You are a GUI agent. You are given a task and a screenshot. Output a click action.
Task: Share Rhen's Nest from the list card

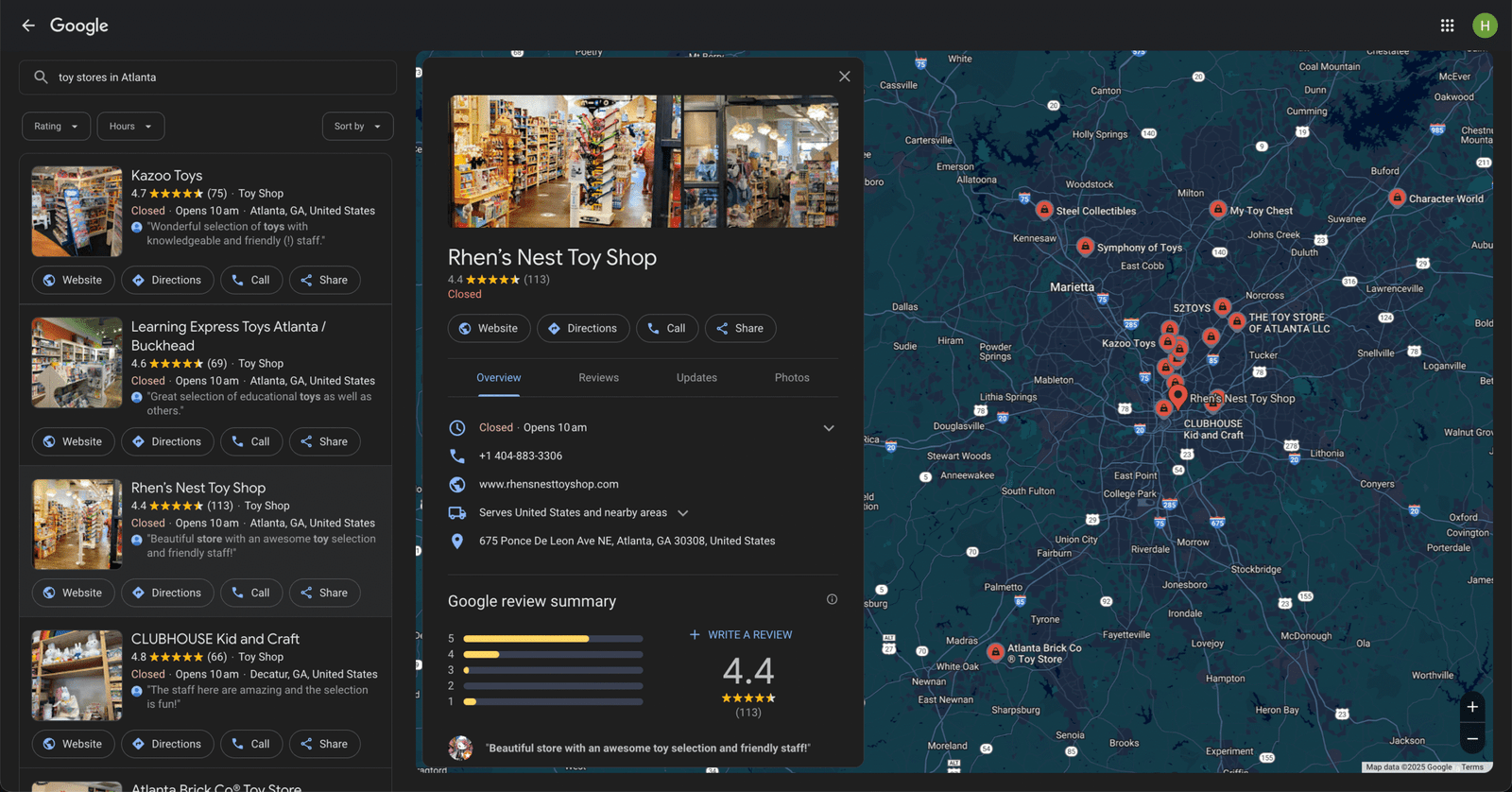[x=324, y=593]
